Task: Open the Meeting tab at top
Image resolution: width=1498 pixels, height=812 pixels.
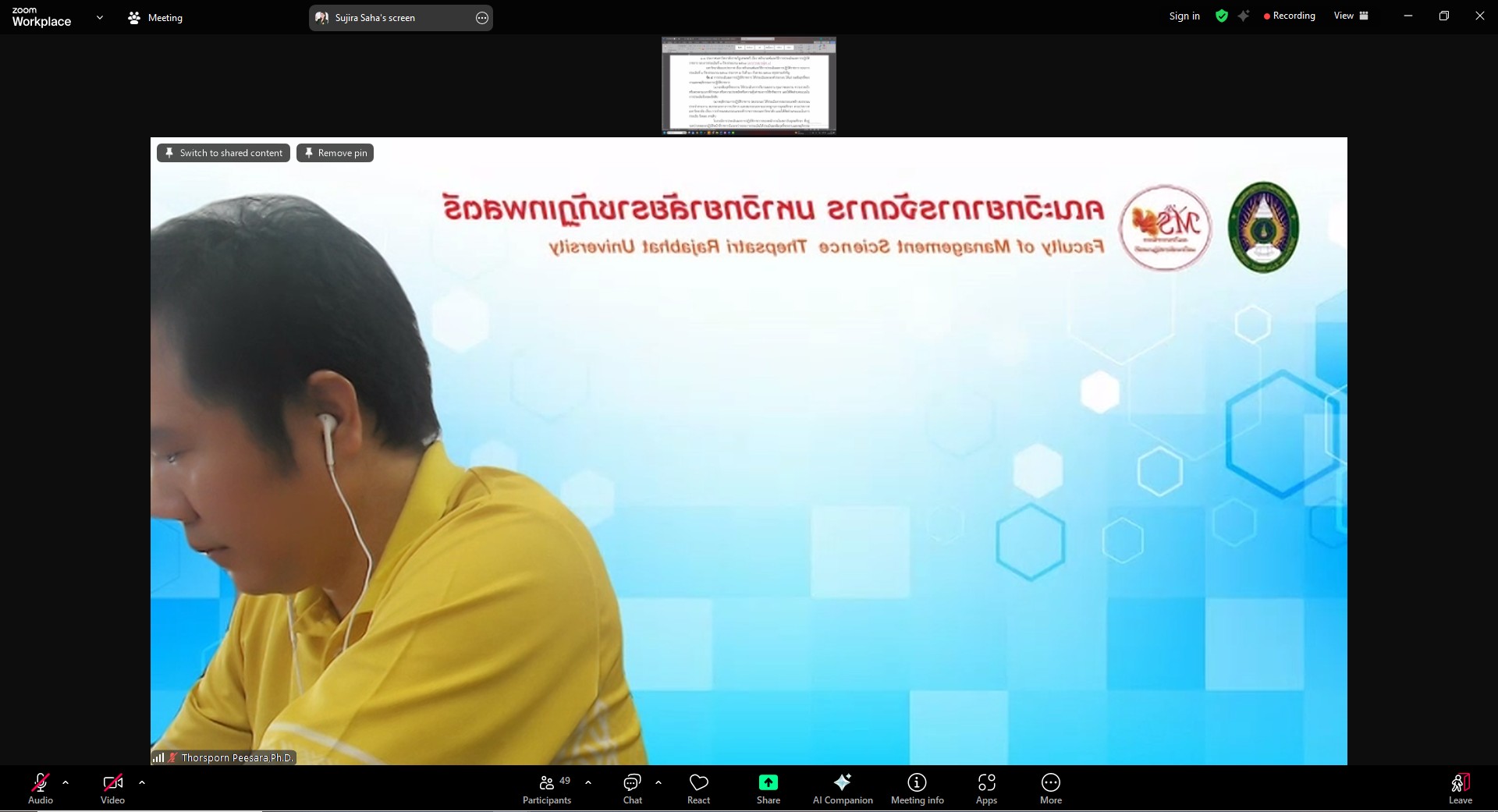Action: [x=155, y=17]
